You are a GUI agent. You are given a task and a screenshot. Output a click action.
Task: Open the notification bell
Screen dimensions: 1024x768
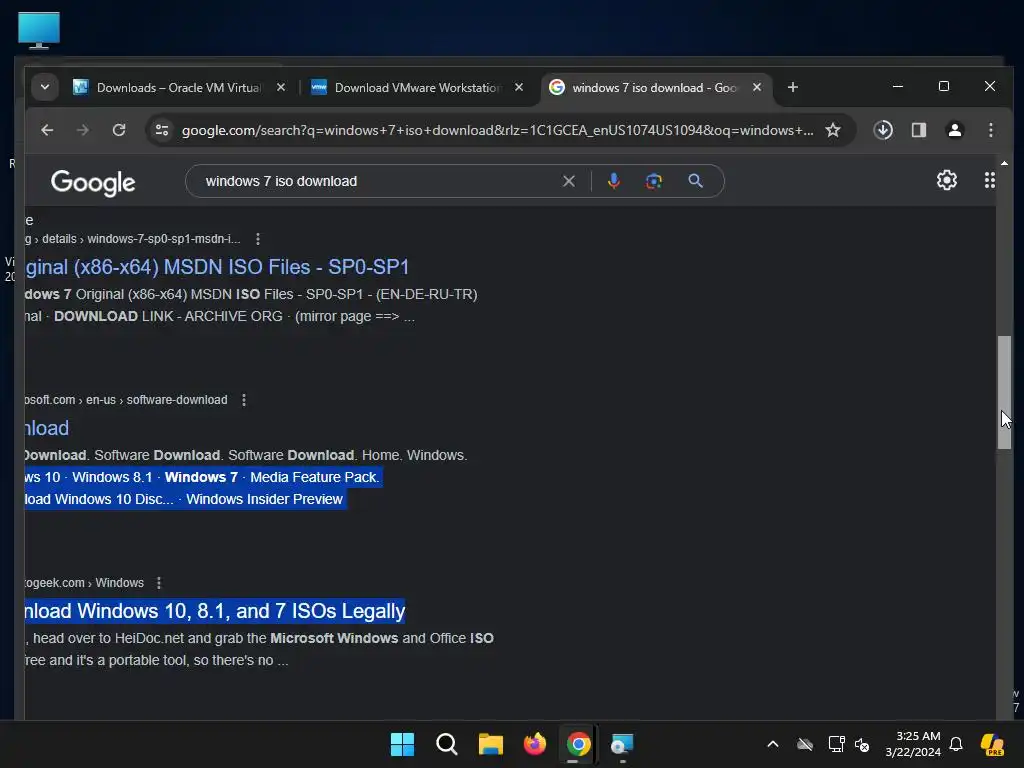click(956, 744)
